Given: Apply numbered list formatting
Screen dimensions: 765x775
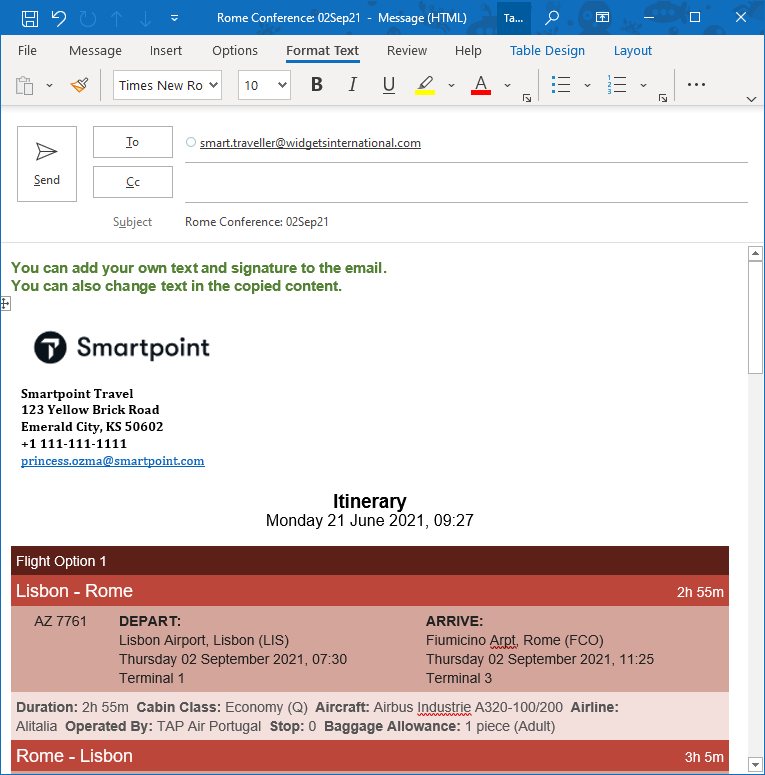Looking at the screenshot, I should [x=617, y=85].
